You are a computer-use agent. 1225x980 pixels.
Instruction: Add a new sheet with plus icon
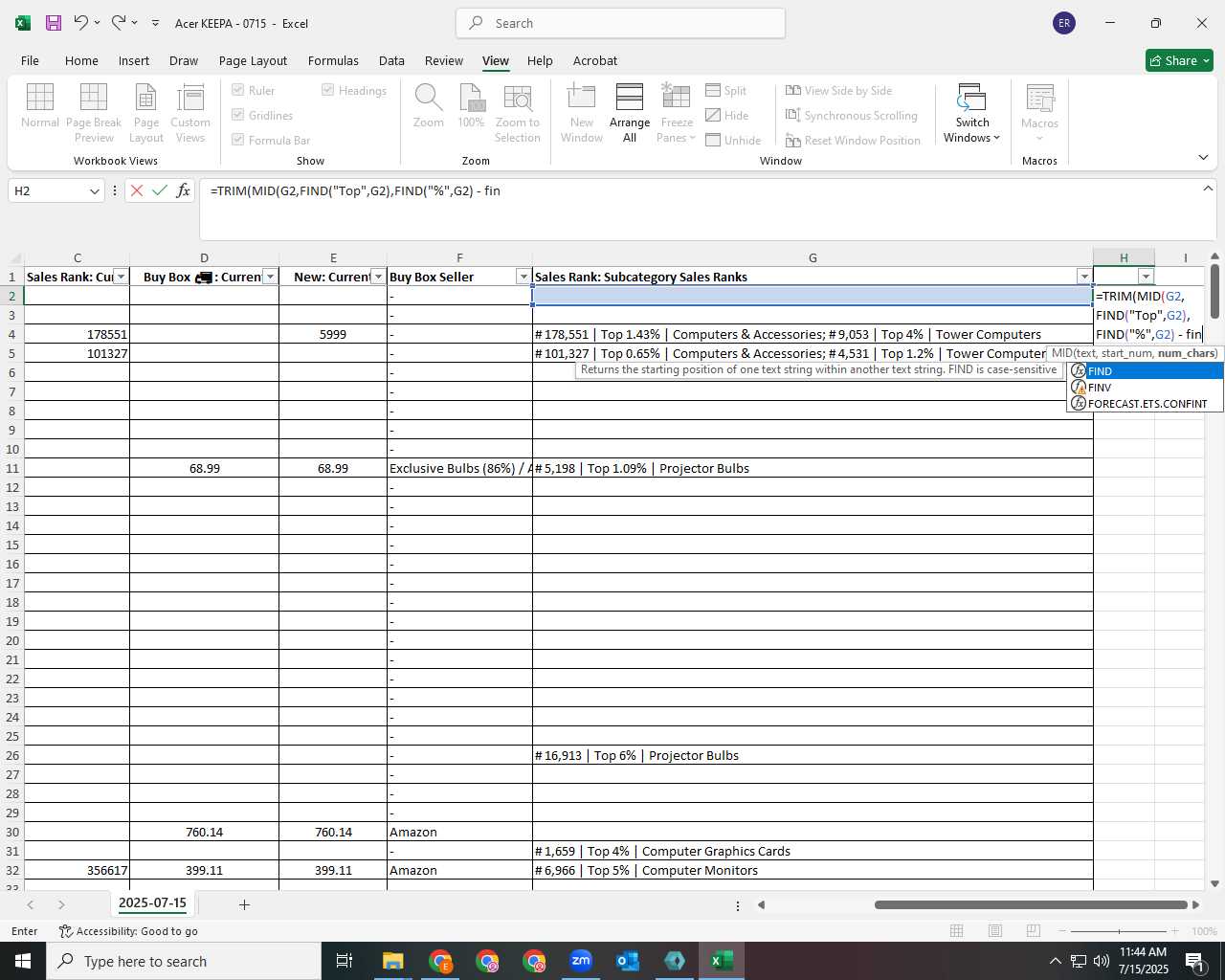pos(244,904)
